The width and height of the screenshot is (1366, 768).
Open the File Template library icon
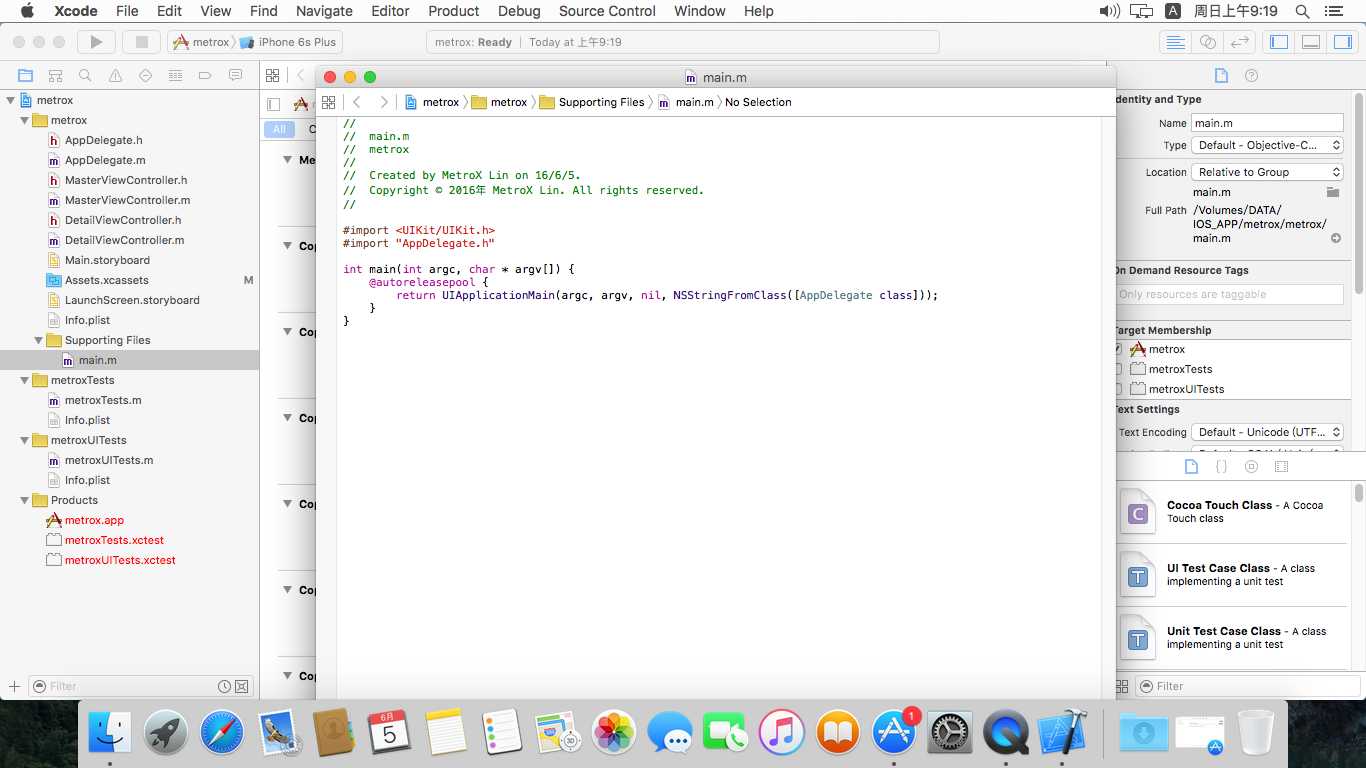tap(1191, 467)
